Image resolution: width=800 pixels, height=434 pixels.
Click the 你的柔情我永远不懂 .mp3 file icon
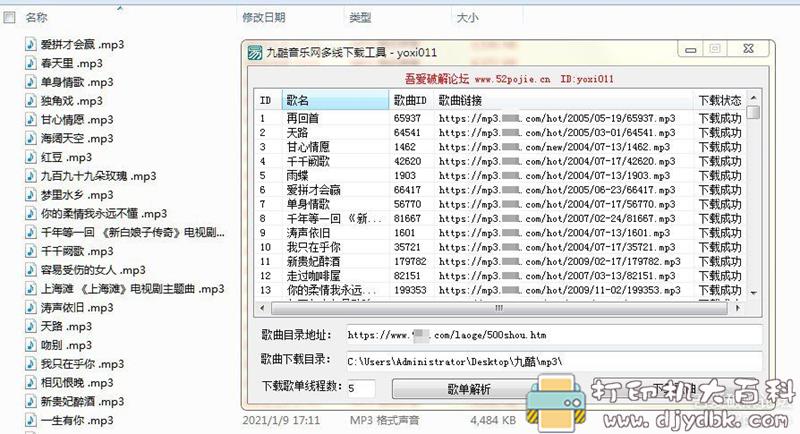click(31, 214)
